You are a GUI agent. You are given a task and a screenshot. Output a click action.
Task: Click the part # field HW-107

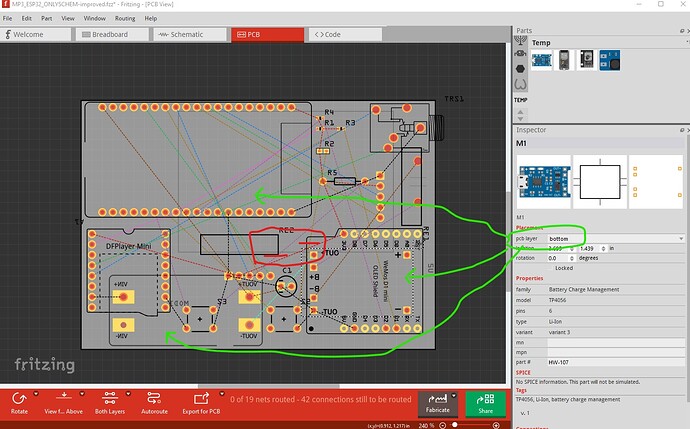click(616, 362)
